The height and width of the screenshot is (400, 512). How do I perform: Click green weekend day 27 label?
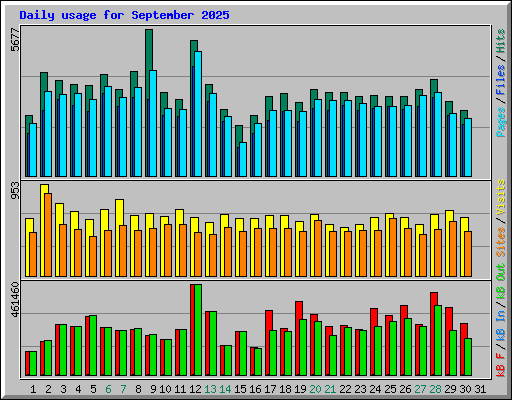(420, 389)
